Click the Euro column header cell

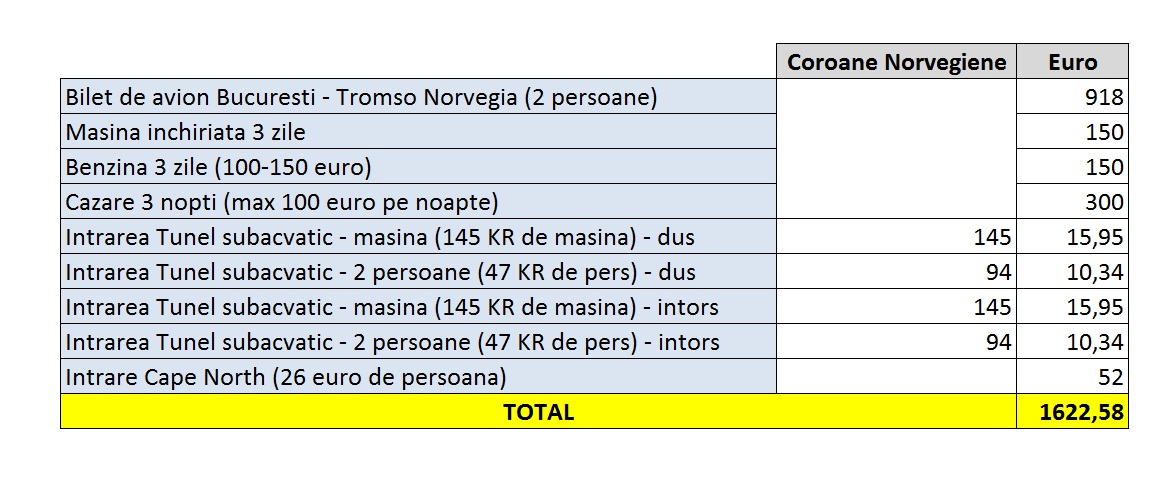pos(1072,62)
